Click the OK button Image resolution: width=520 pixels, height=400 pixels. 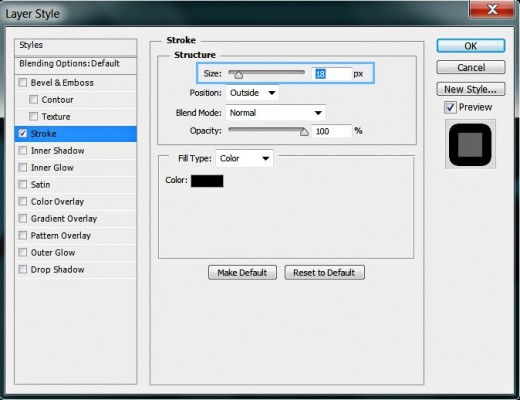[x=471, y=46]
